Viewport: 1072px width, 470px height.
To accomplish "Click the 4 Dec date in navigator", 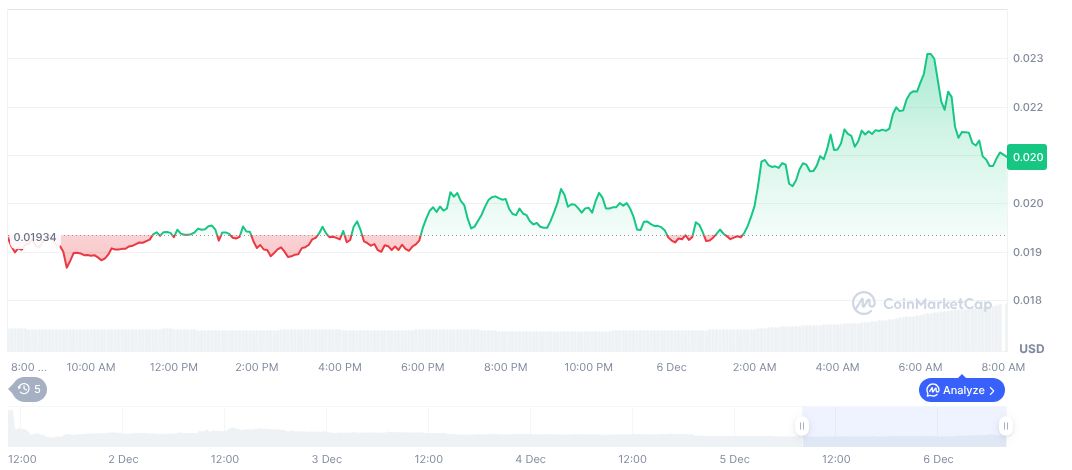I will 530,459.
